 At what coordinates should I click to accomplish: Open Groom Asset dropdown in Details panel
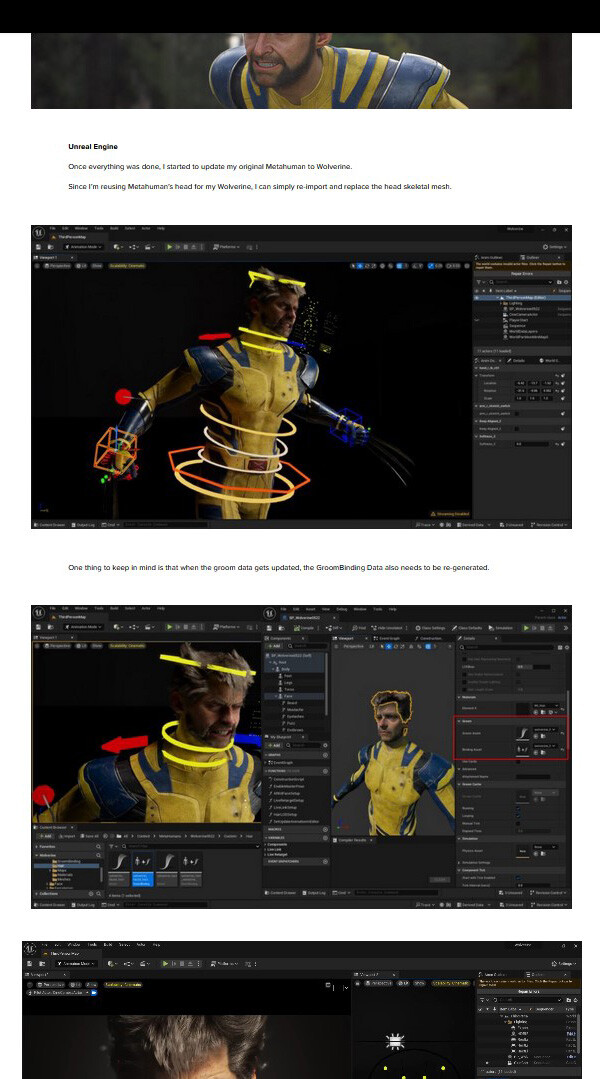point(545,729)
